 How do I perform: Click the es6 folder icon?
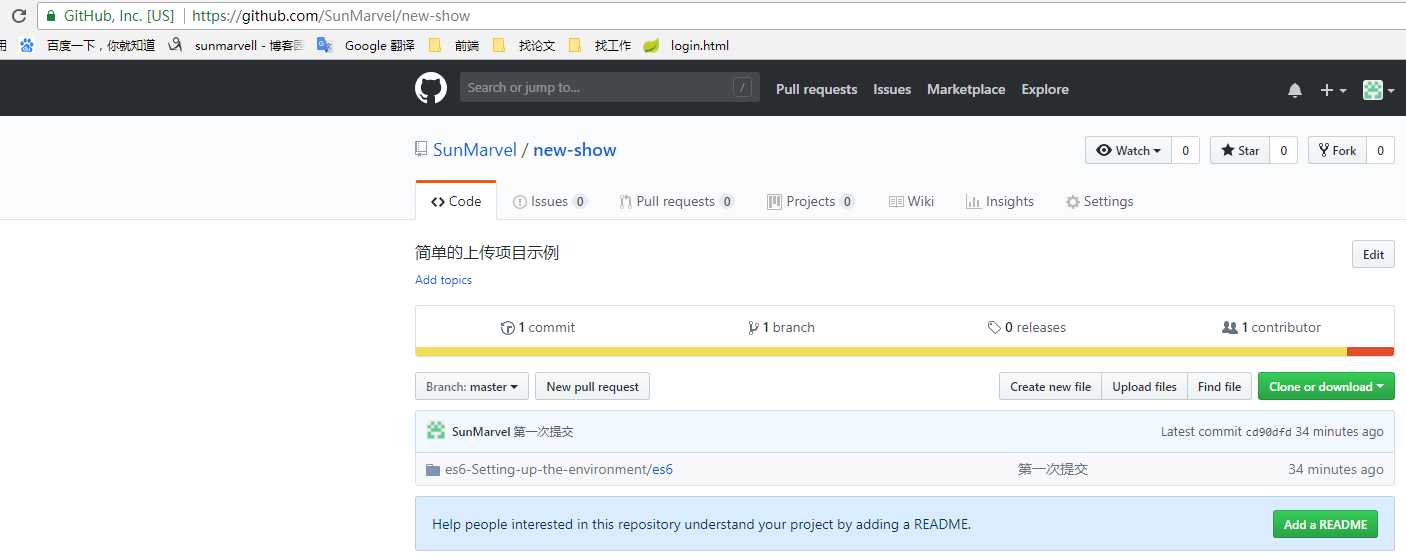tap(433, 469)
